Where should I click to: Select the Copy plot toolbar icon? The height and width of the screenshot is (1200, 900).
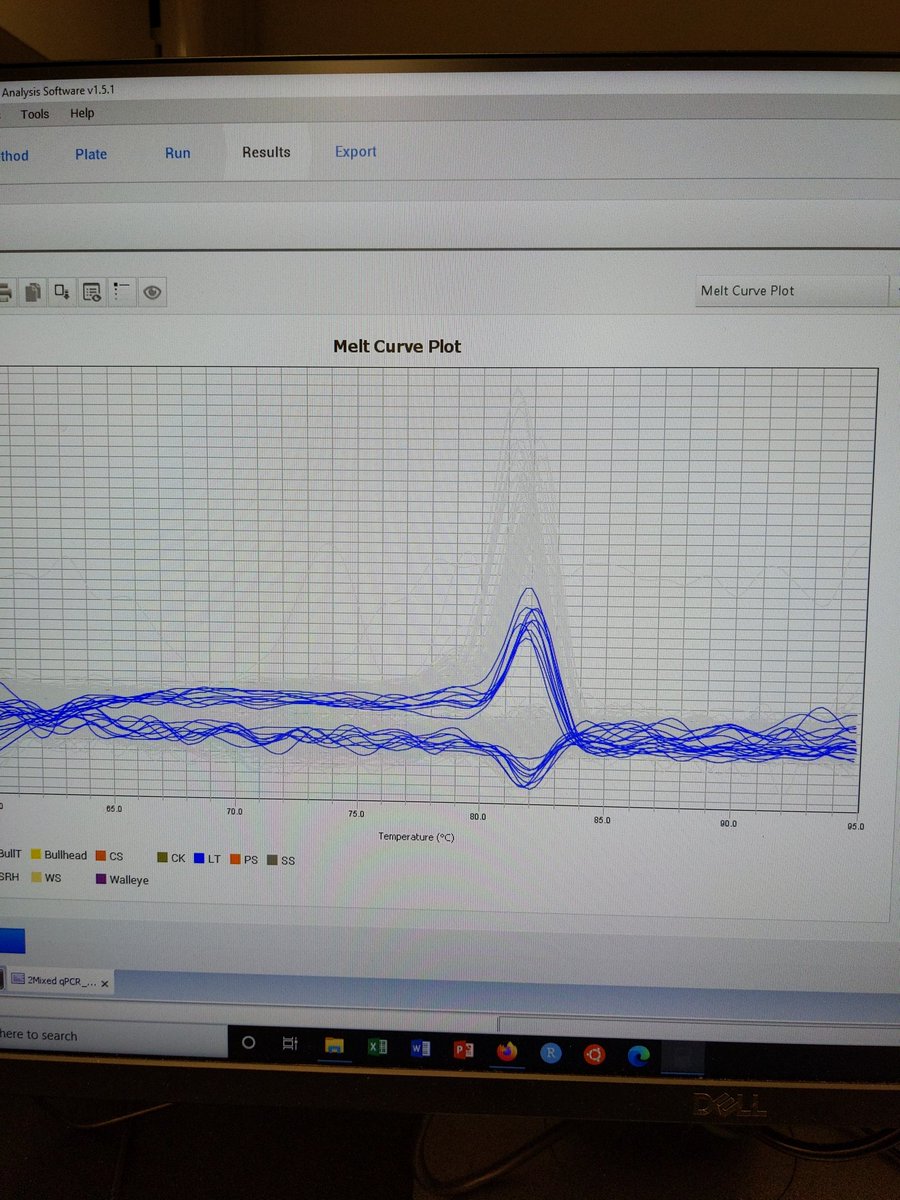pyautogui.click(x=33, y=291)
